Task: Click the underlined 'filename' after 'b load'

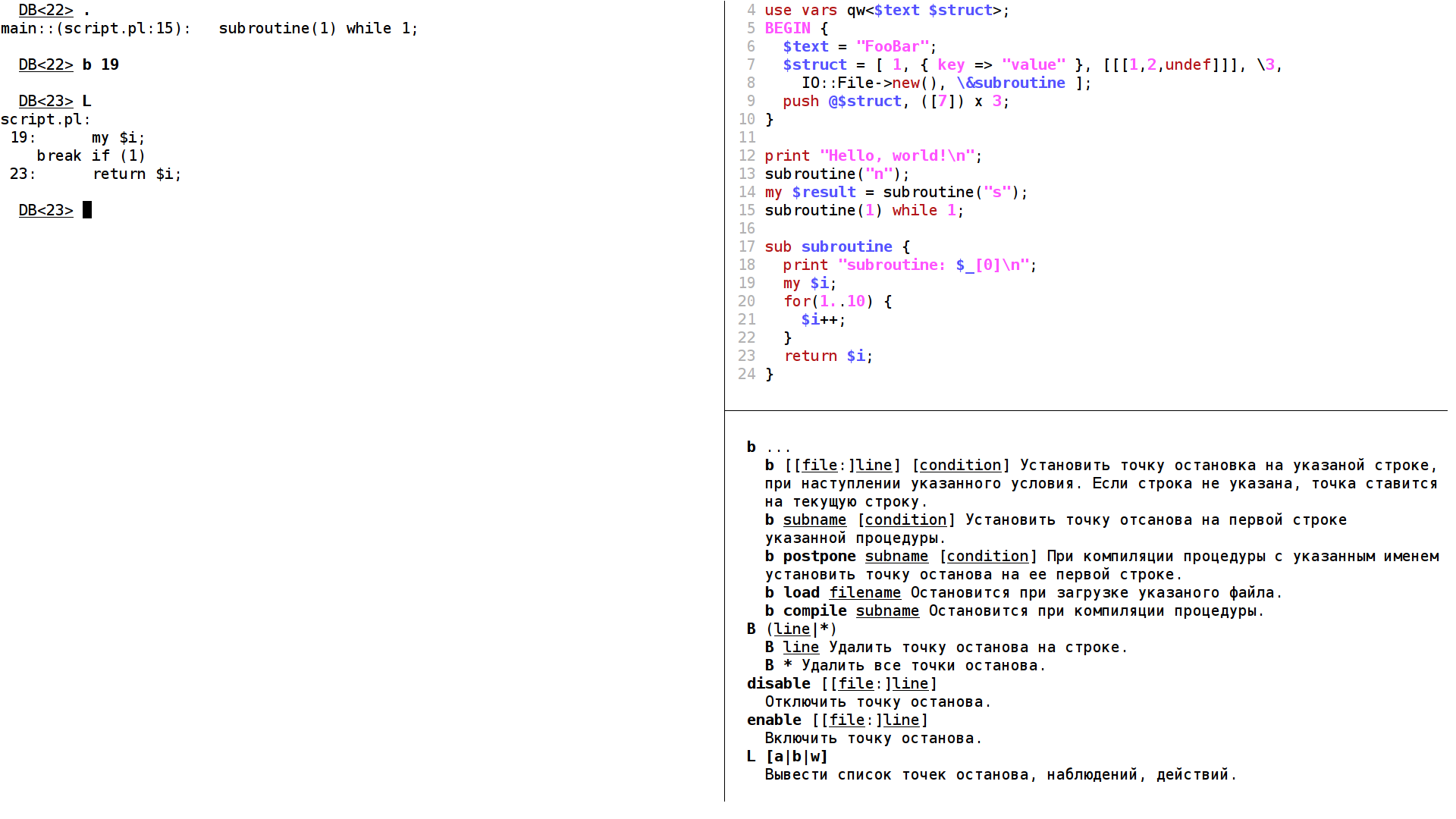Action: 865,592
